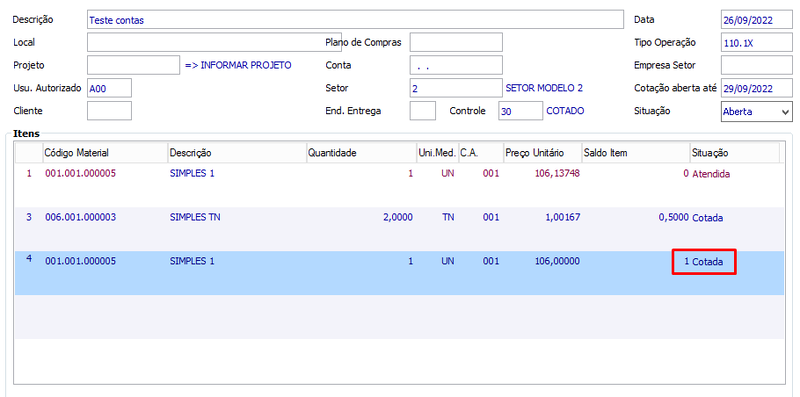This screenshot has height=397, width=800.
Task: Click Cotação aberta até field 29/09/2022
Action: [x=757, y=88]
